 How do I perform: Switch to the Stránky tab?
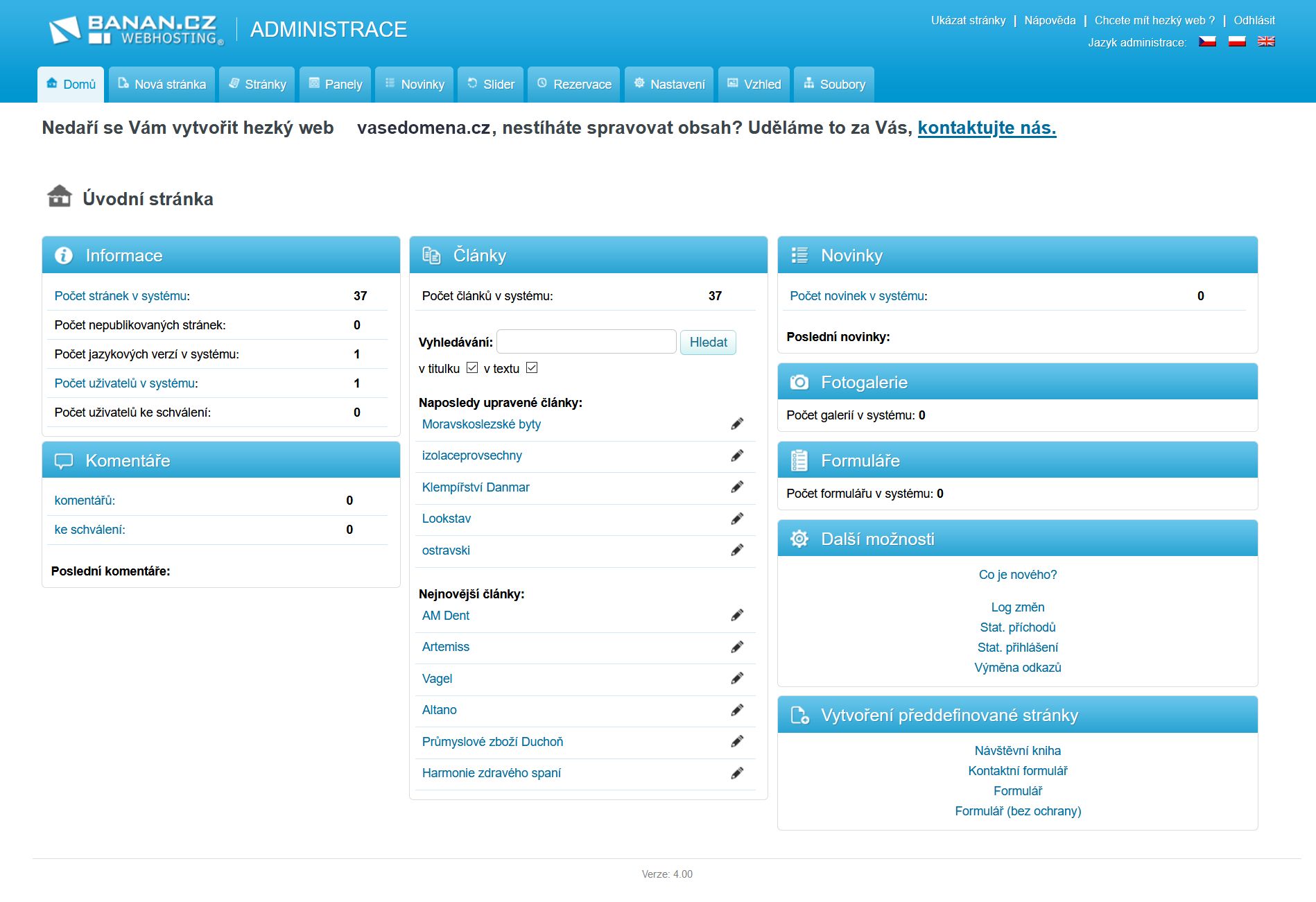point(257,85)
